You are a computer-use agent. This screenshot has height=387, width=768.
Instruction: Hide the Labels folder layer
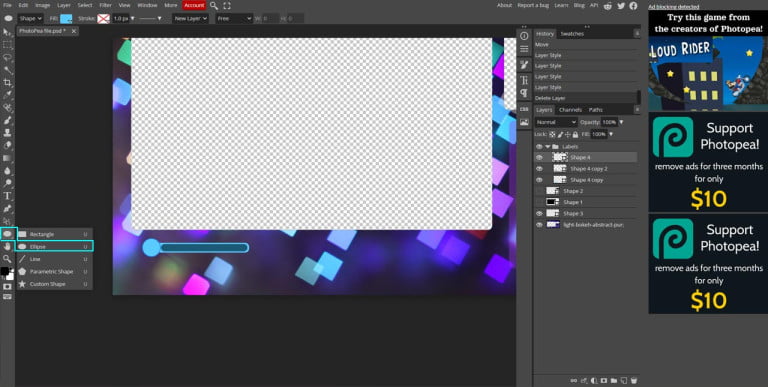[x=539, y=146]
